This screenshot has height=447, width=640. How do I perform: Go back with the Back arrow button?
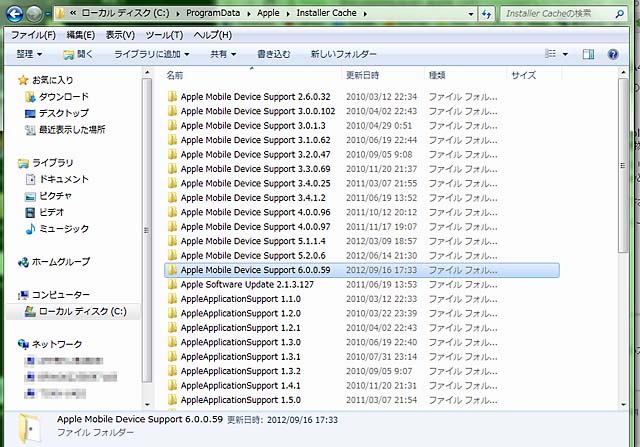click(15, 14)
